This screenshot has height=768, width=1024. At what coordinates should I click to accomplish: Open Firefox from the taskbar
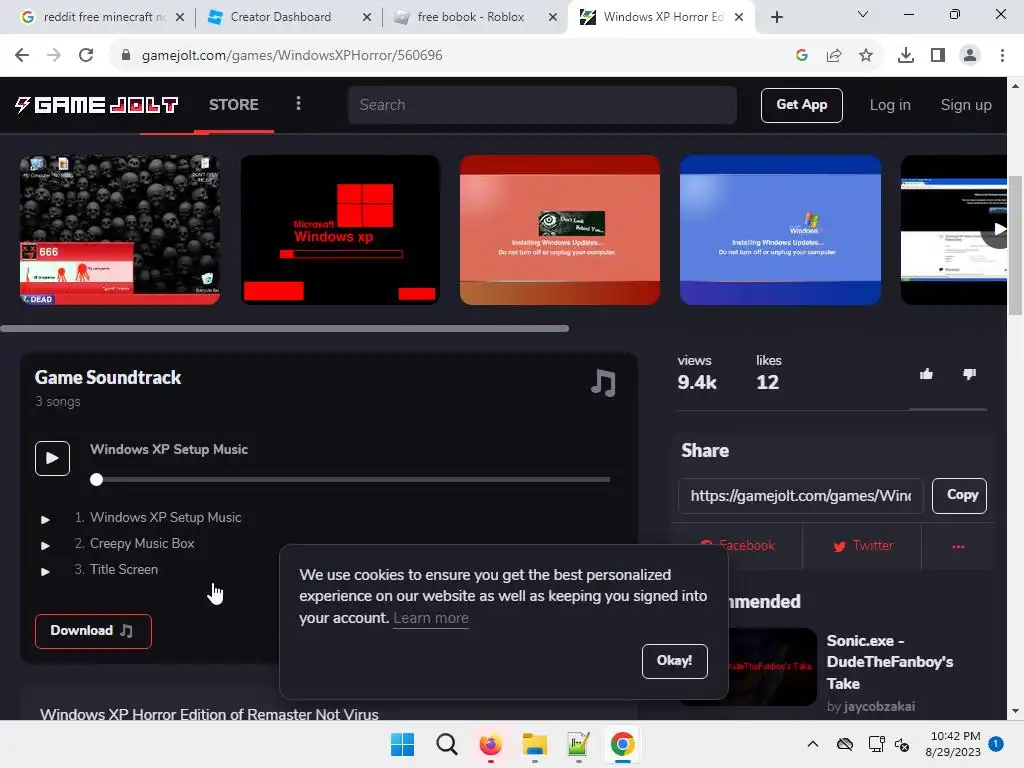(x=490, y=744)
